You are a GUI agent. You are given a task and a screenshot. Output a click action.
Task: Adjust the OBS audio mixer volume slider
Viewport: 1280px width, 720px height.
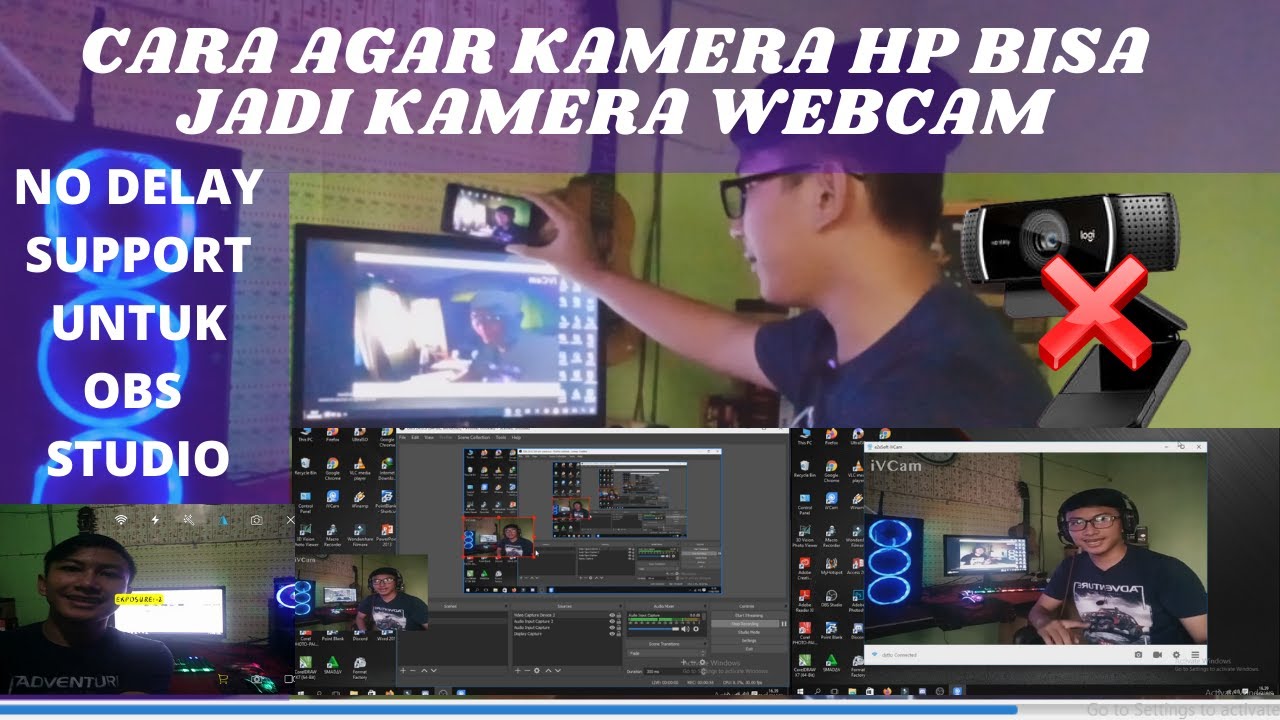click(654, 629)
